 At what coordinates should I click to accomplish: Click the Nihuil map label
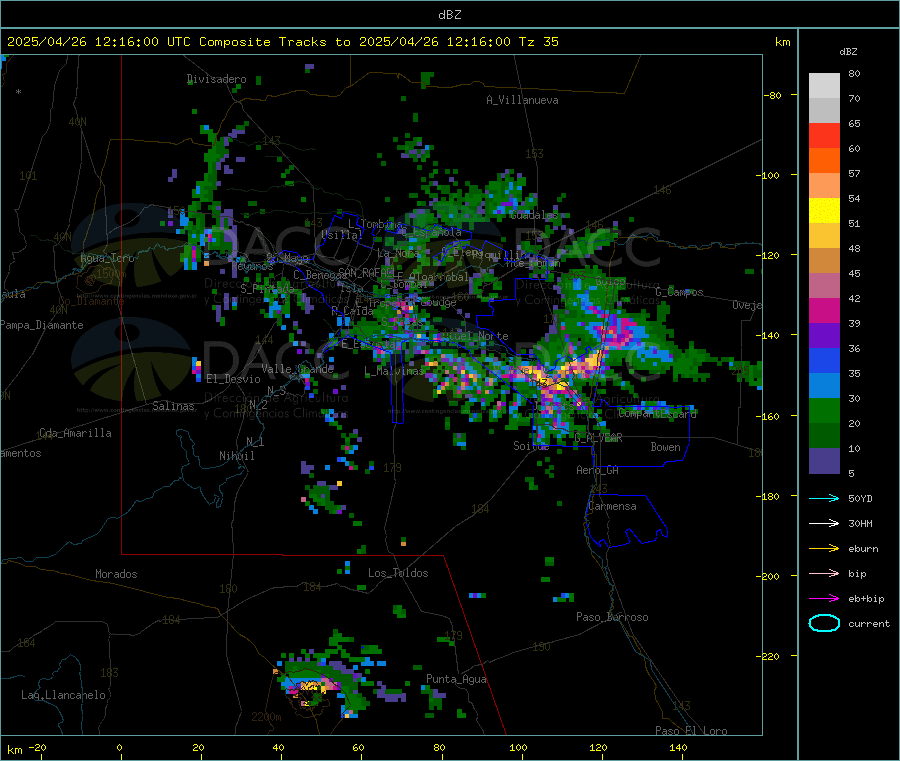coord(237,456)
